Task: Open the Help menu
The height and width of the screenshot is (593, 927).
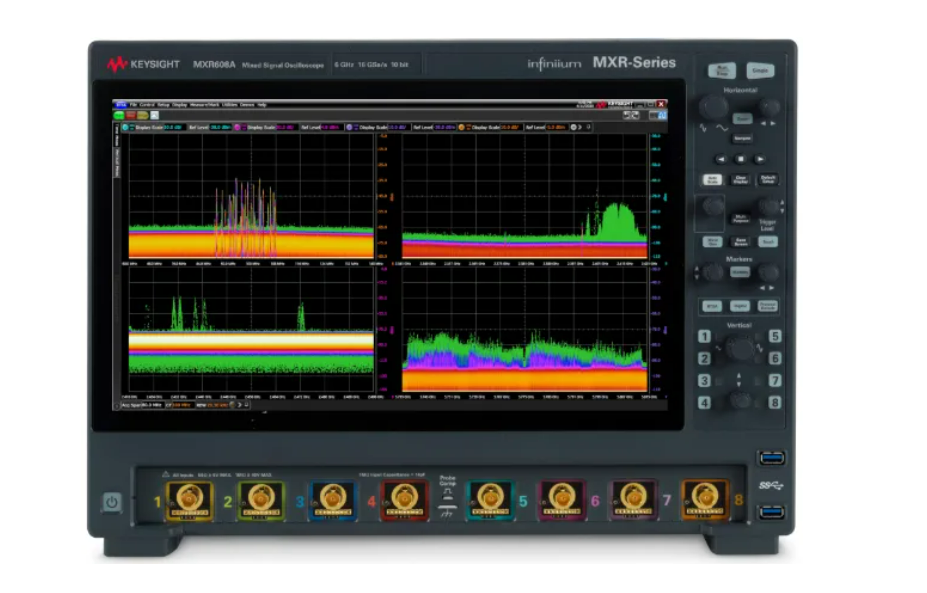Action: (x=262, y=105)
